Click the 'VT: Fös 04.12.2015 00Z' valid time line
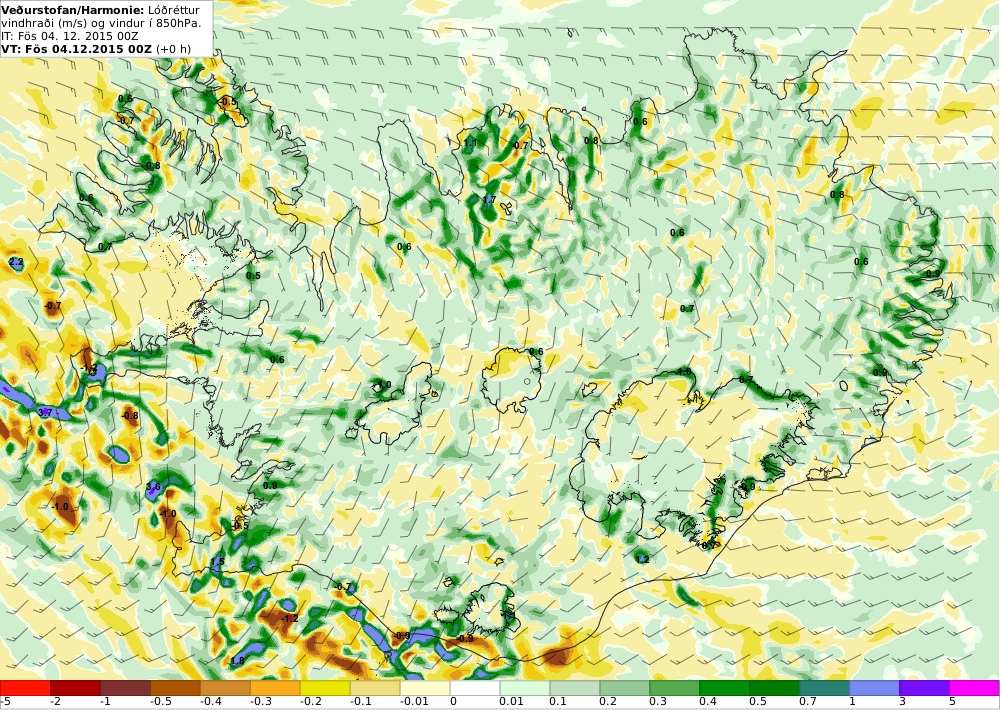This screenshot has height=710, width=1000. [77, 48]
